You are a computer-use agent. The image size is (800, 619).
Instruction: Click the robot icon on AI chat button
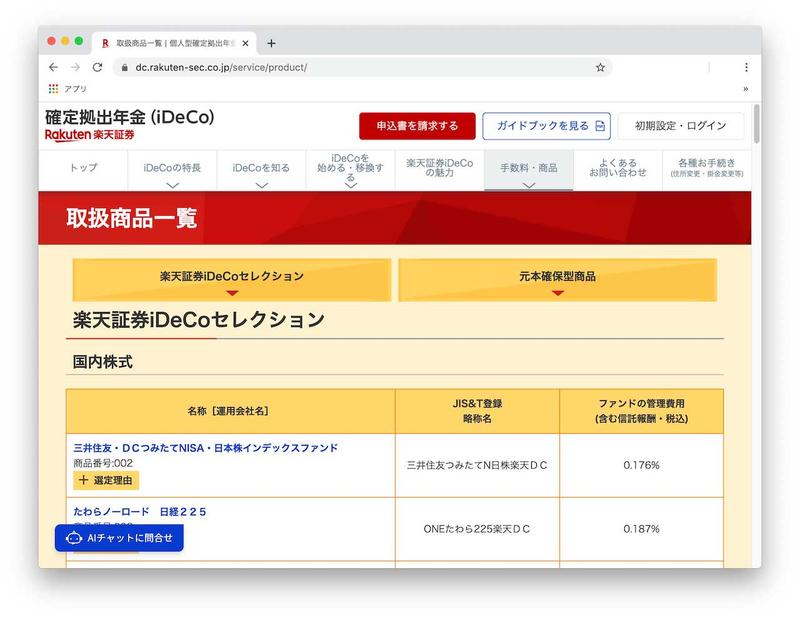73,538
